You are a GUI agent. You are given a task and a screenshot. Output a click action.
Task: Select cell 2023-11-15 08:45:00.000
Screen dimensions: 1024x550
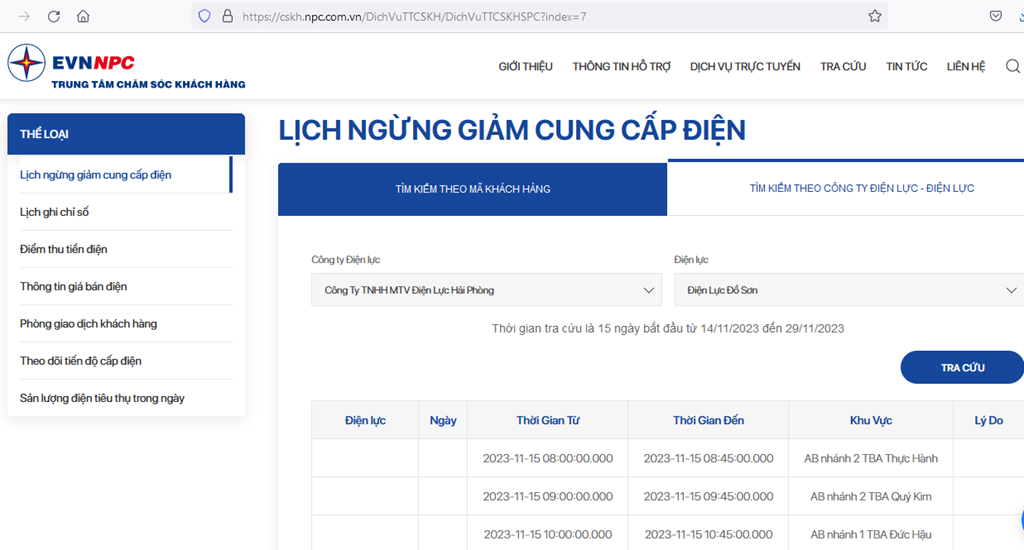[709, 458]
